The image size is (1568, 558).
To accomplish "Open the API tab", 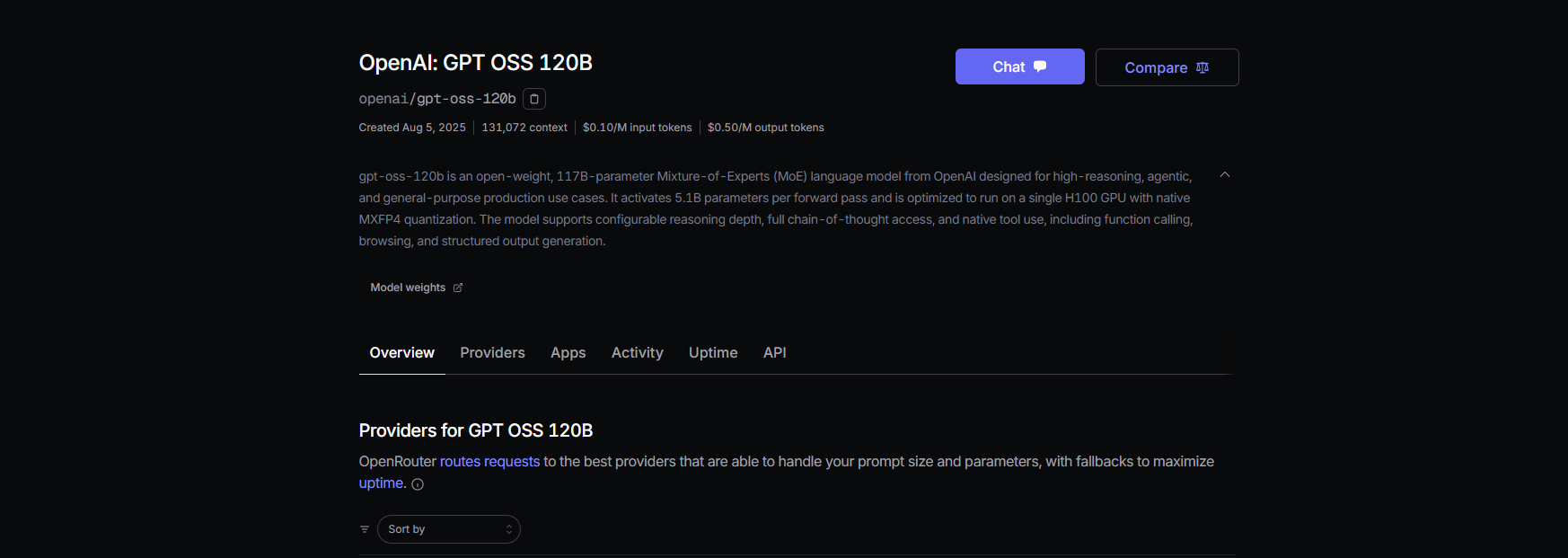I will [x=775, y=353].
